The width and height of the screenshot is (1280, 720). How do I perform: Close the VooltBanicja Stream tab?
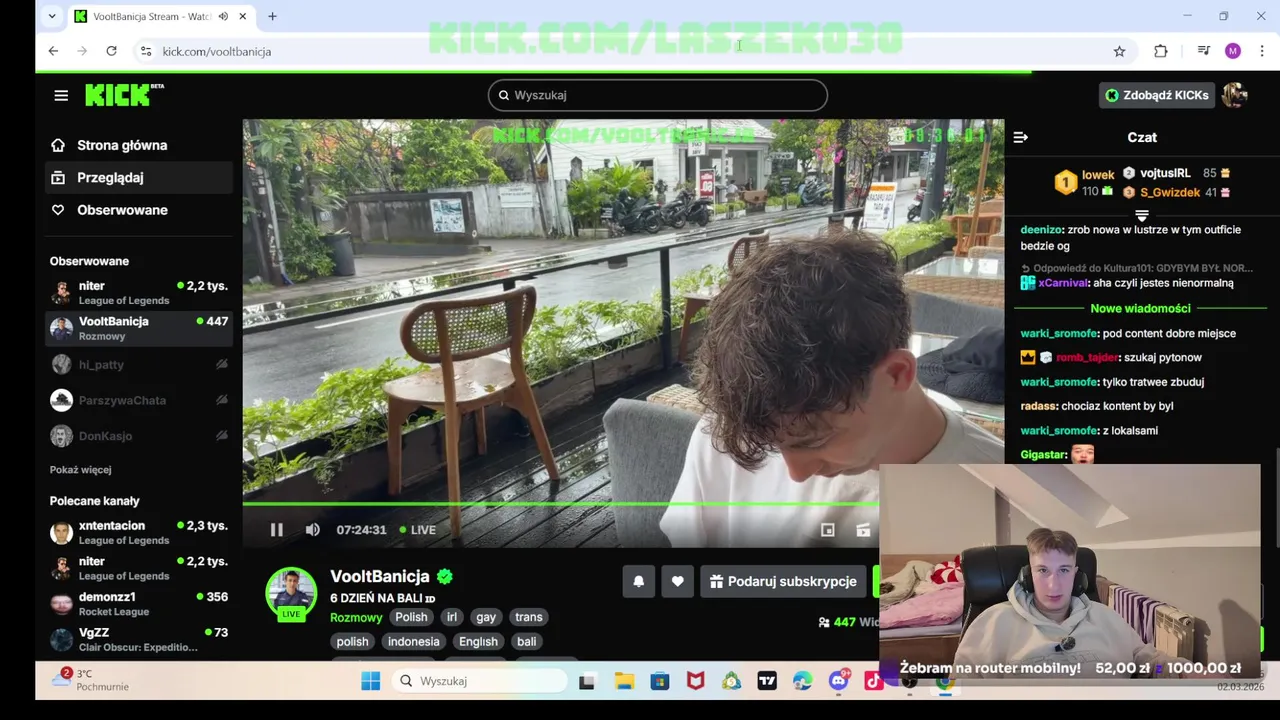242,16
